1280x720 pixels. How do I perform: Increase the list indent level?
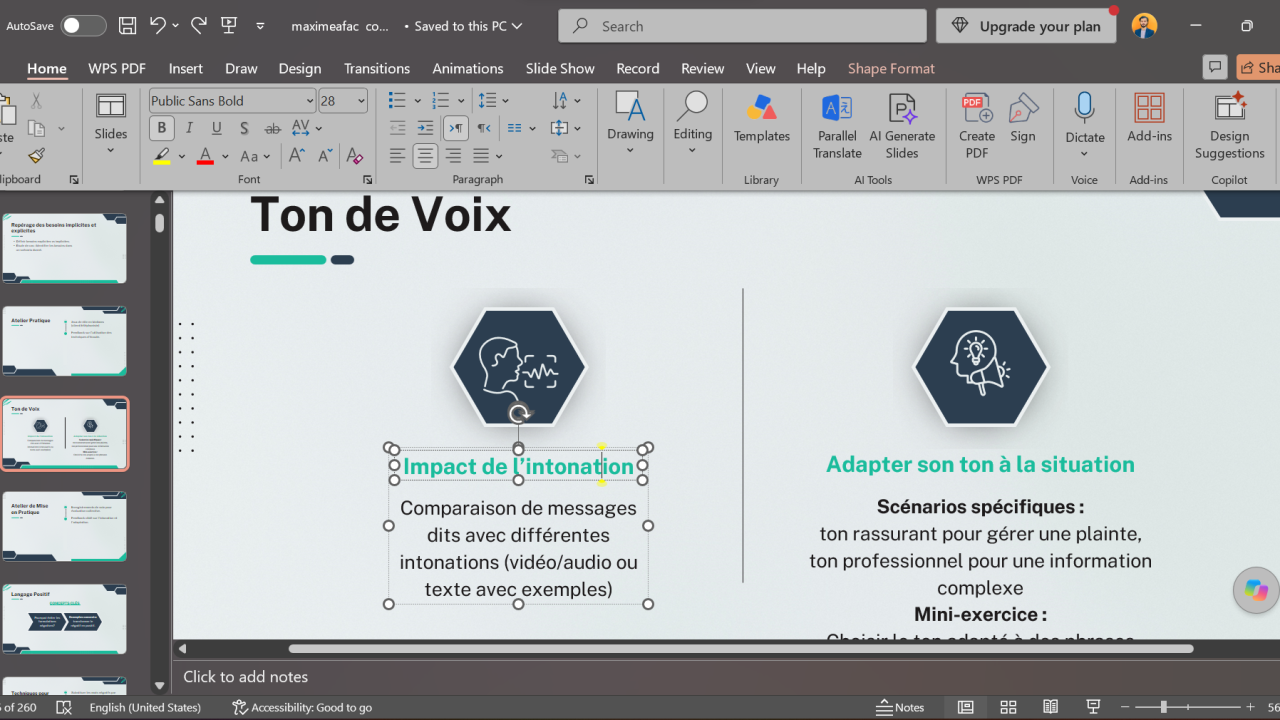point(426,128)
